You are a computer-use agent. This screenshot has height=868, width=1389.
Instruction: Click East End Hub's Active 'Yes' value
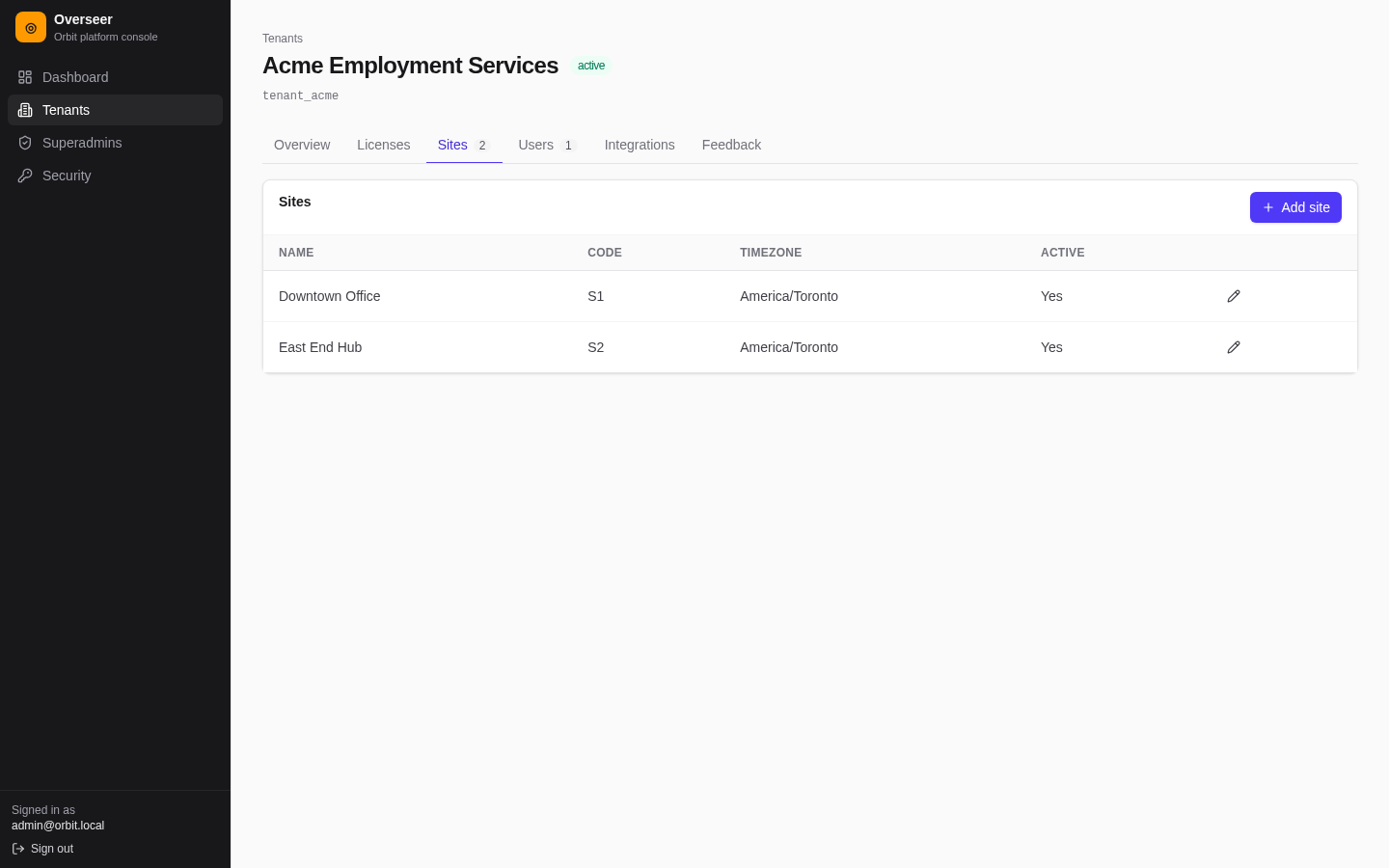click(x=1051, y=347)
